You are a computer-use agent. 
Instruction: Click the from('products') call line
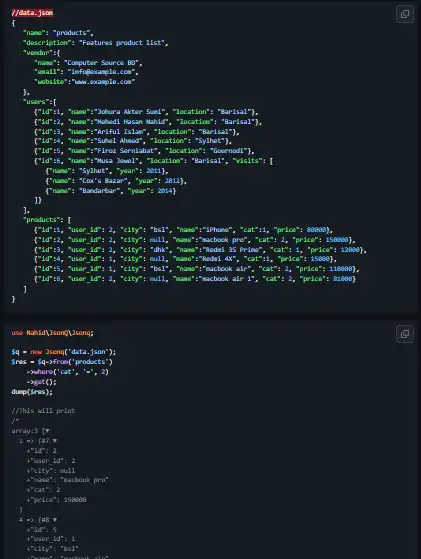(62, 362)
